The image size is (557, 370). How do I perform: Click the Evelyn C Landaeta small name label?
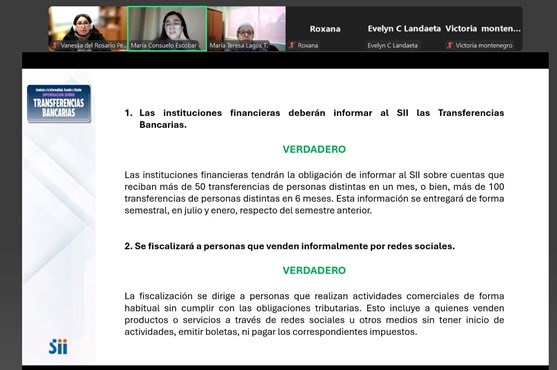tap(393, 45)
